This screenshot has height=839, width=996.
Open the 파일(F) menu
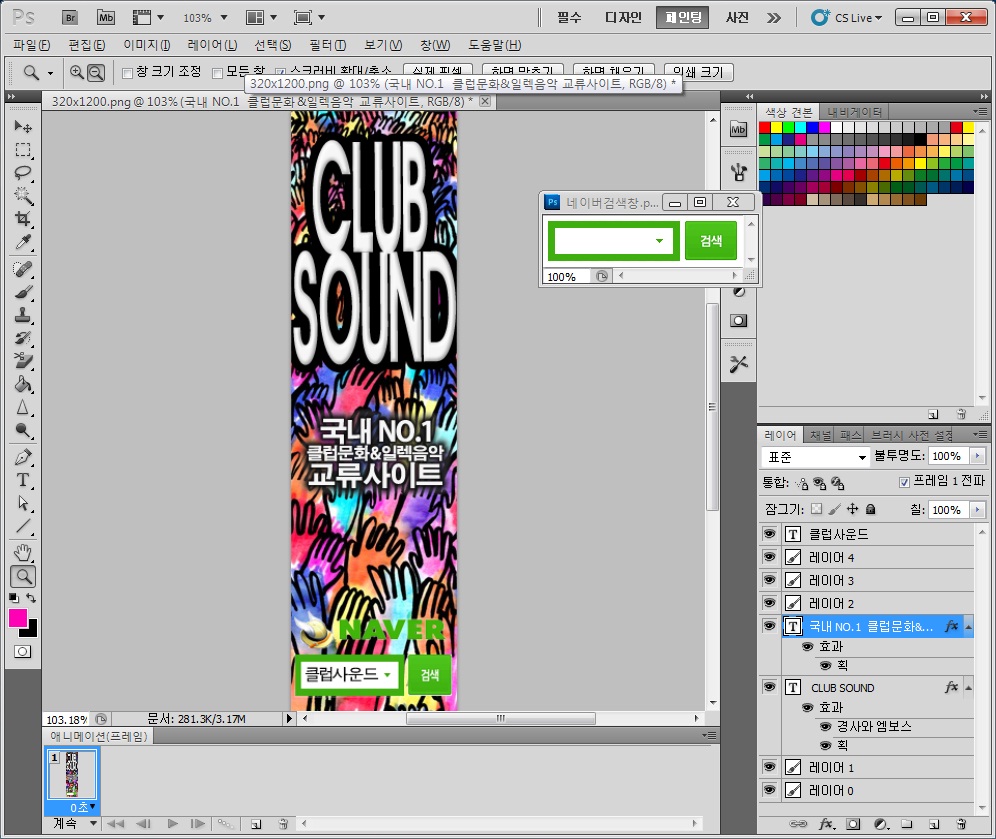point(32,45)
